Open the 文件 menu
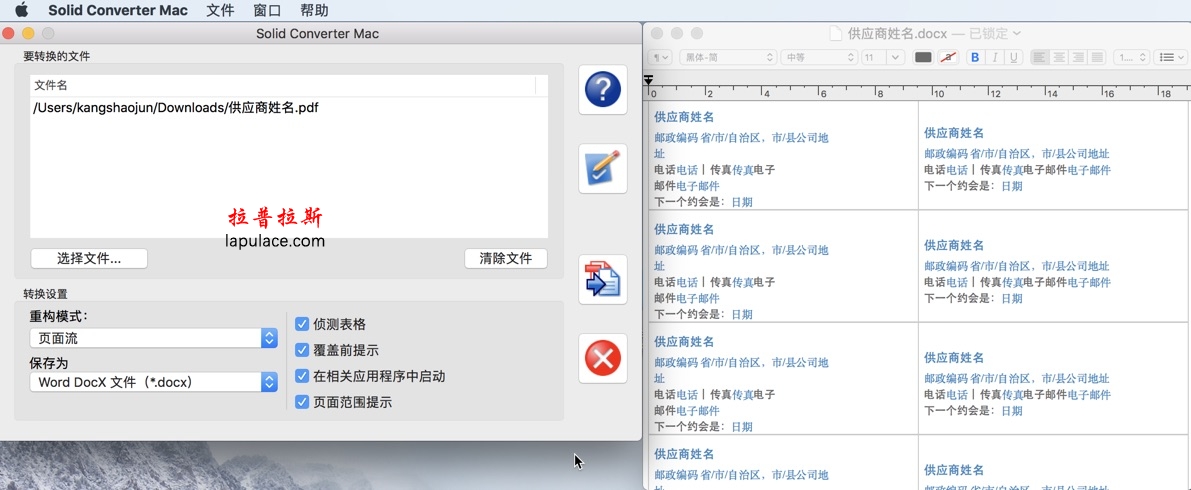 point(220,10)
